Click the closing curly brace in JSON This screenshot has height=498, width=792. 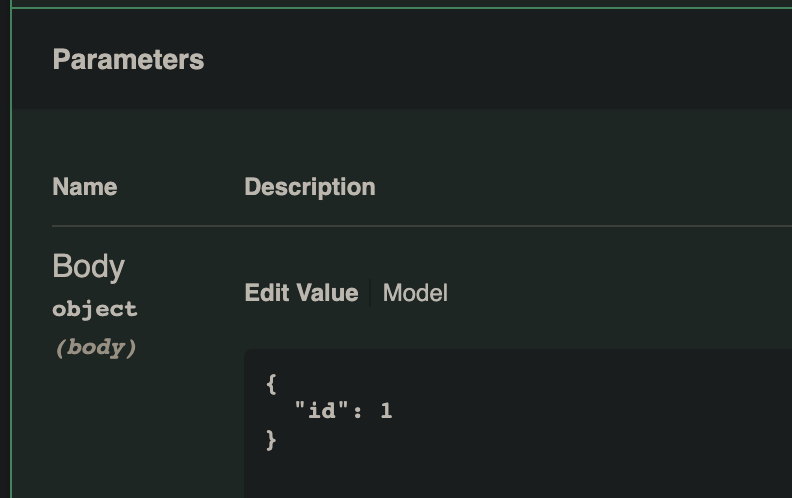point(271,438)
